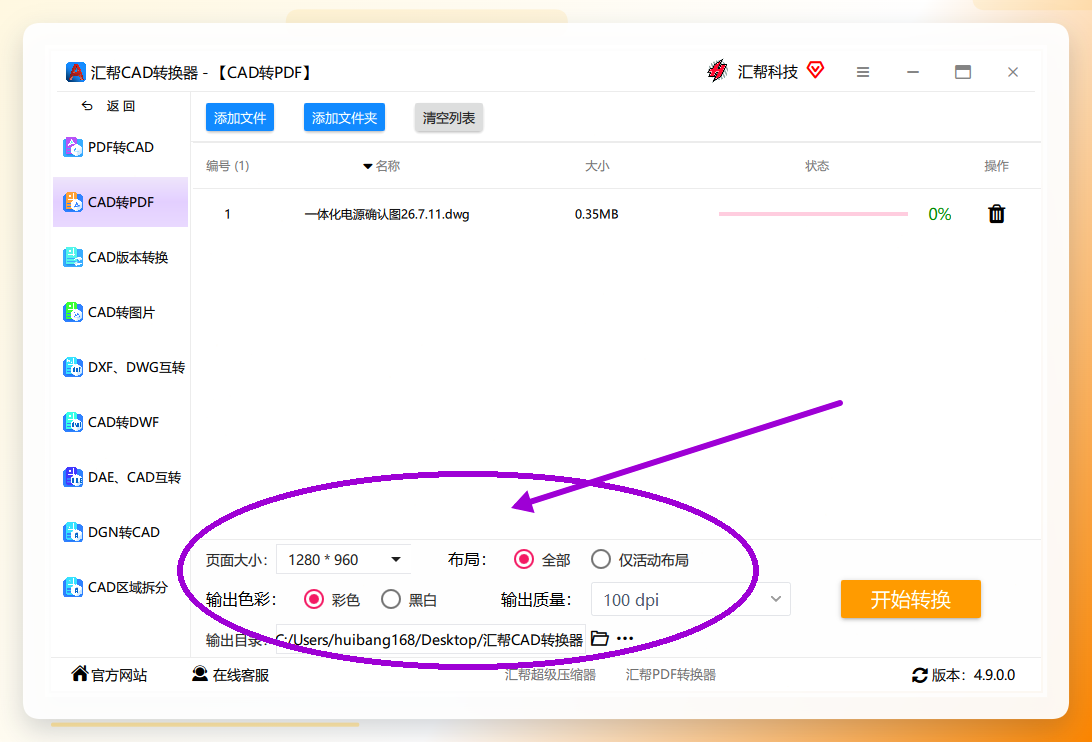The width and height of the screenshot is (1092, 742).
Task: Select the 全部 layout radio button
Action: coord(524,559)
